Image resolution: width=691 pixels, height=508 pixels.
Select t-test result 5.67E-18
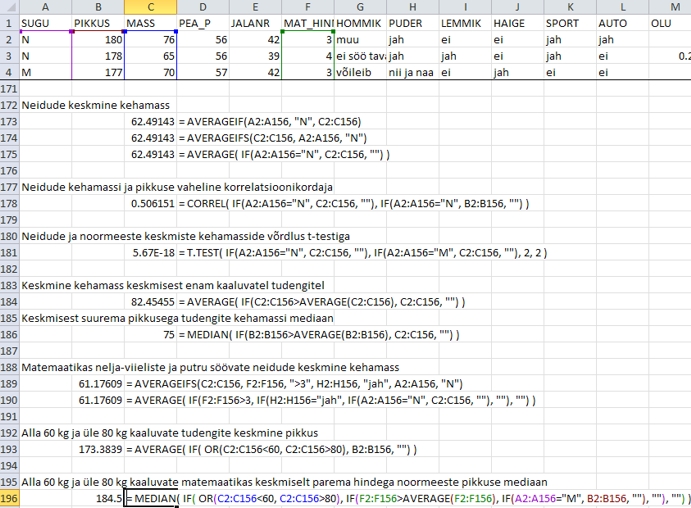[x=151, y=253]
